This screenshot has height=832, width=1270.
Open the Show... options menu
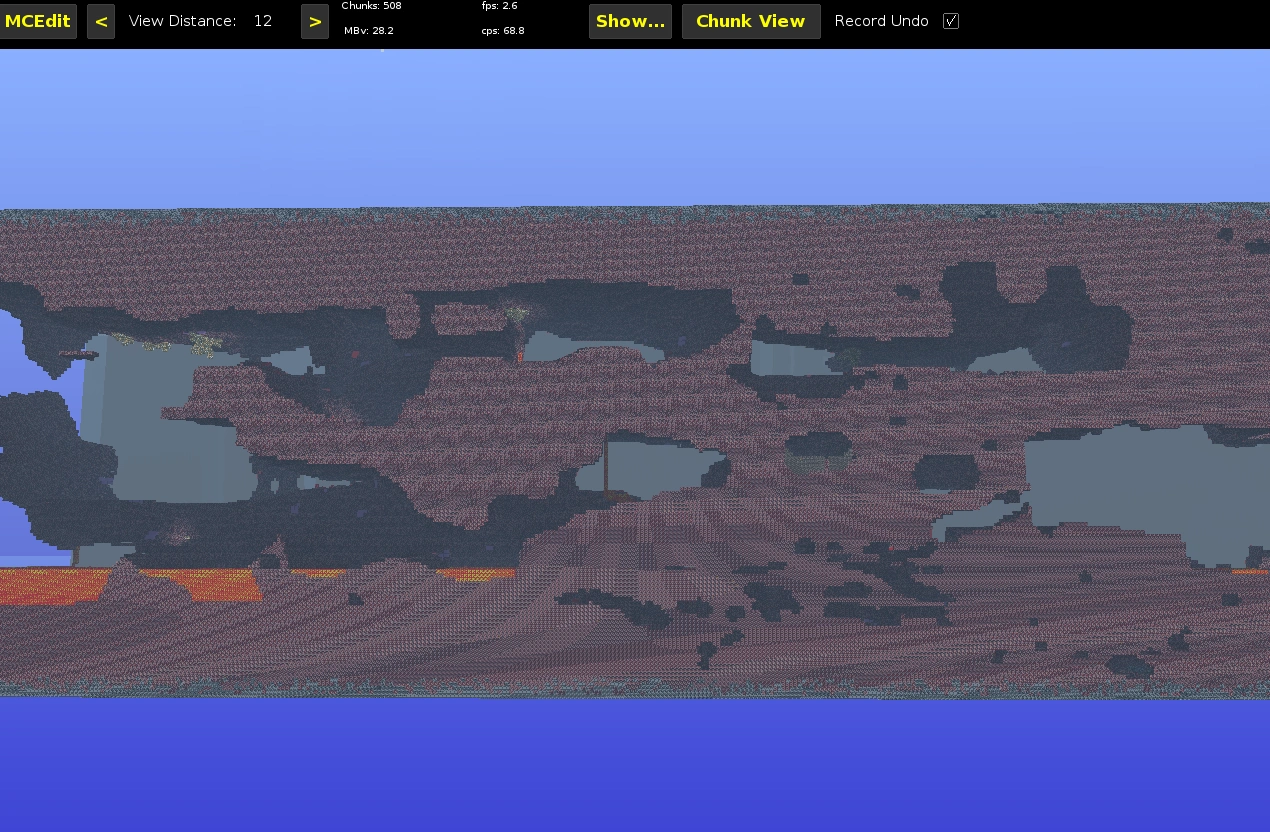pos(630,21)
